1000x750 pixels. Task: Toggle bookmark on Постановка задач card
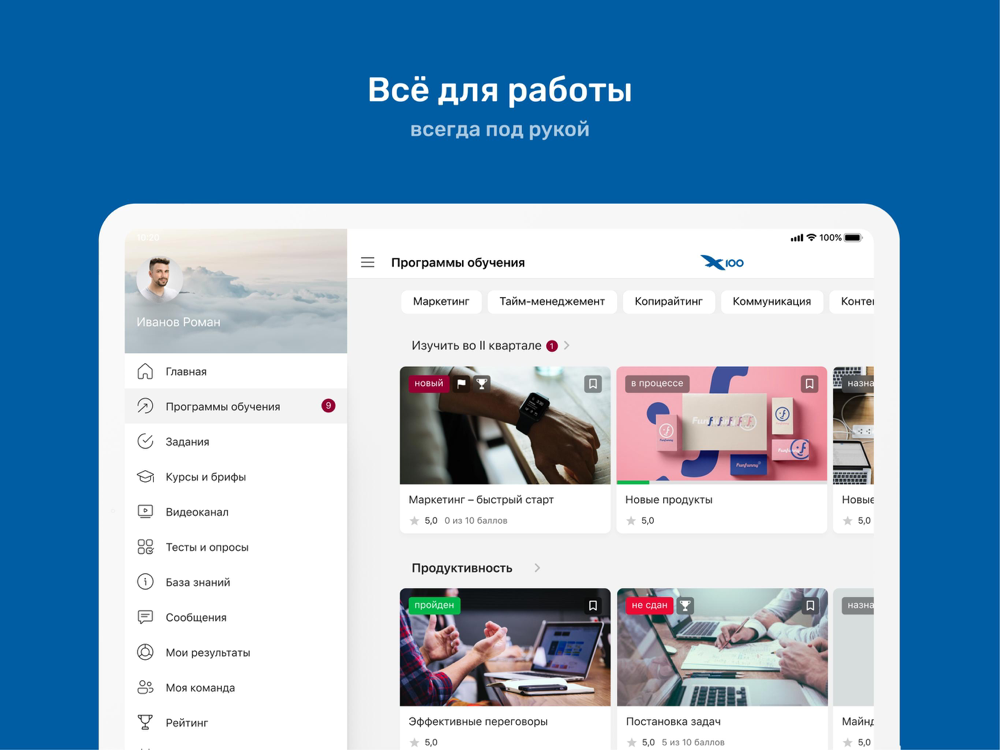point(810,605)
